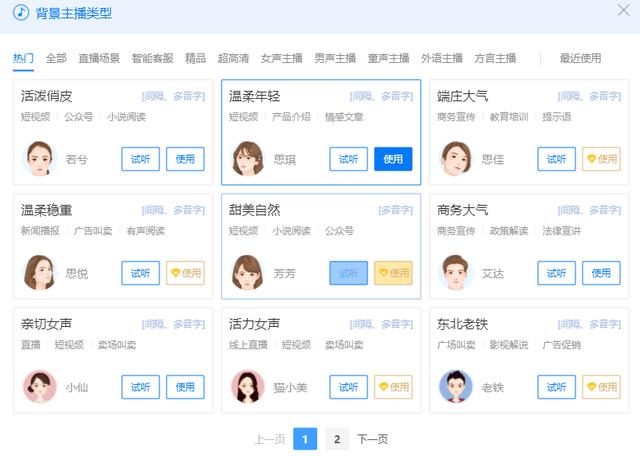This screenshot has height=456, width=640.
Task: Switch to the 热门 tab
Action: tap(23, 58)
